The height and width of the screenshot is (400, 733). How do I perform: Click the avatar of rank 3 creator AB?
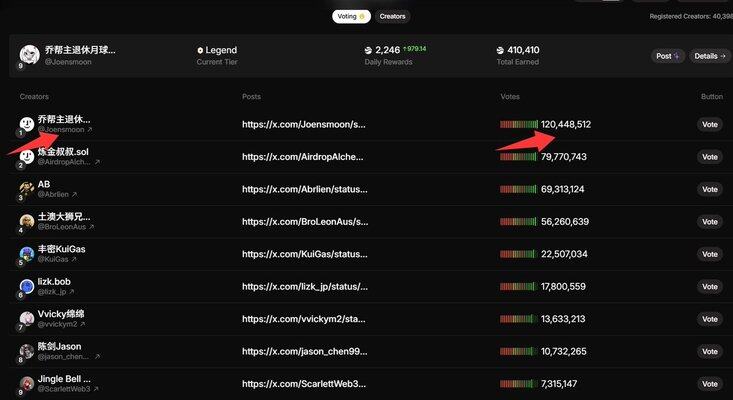(x=26, y=189)
